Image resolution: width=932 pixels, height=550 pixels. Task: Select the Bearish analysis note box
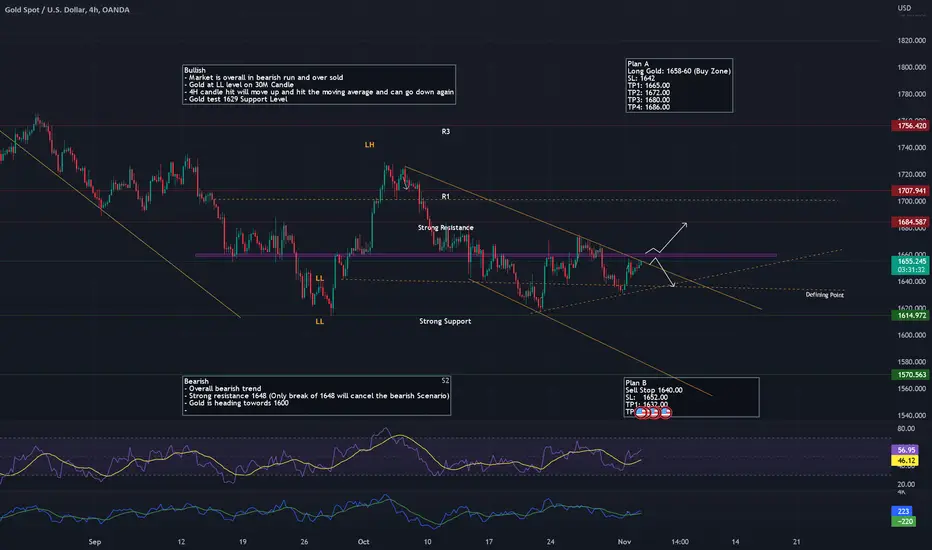tap(316, 395)
